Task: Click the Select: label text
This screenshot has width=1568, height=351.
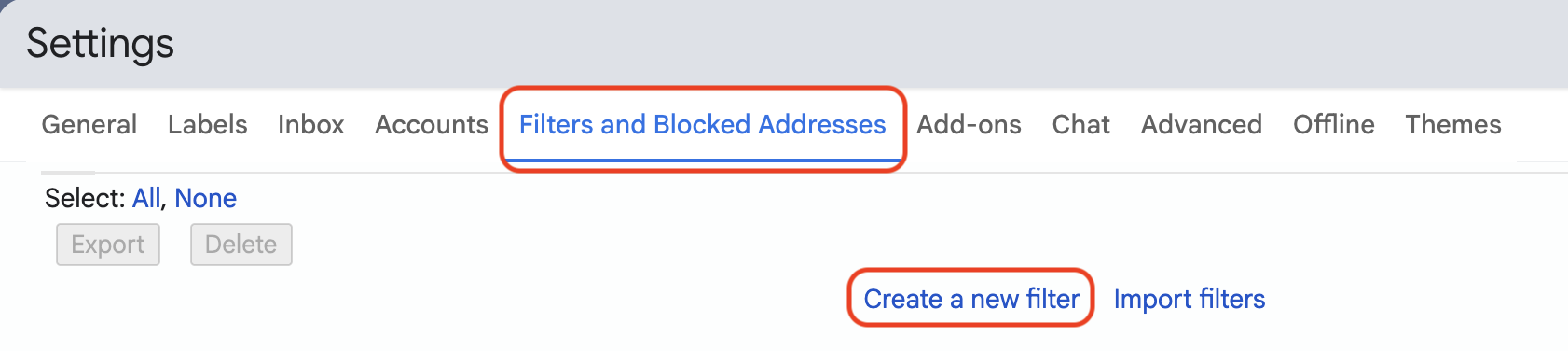Action: point(85,198)
